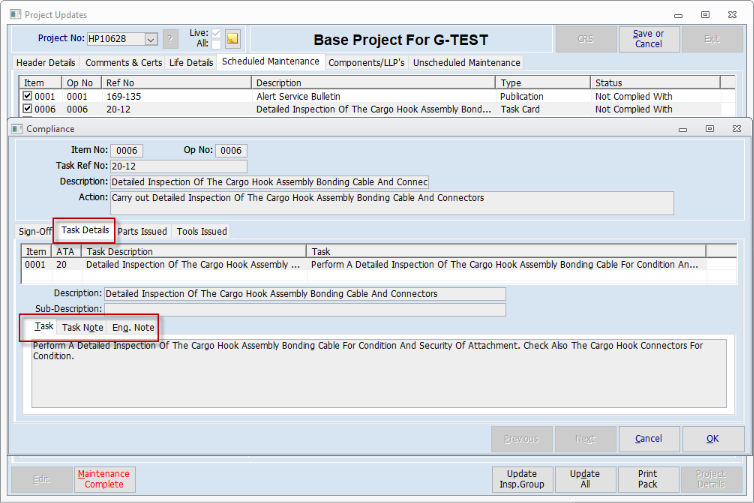Viewport: 754px width, 503px height.
Task: Click the top Description field in Compliance
Action: (x=269, y=182)
